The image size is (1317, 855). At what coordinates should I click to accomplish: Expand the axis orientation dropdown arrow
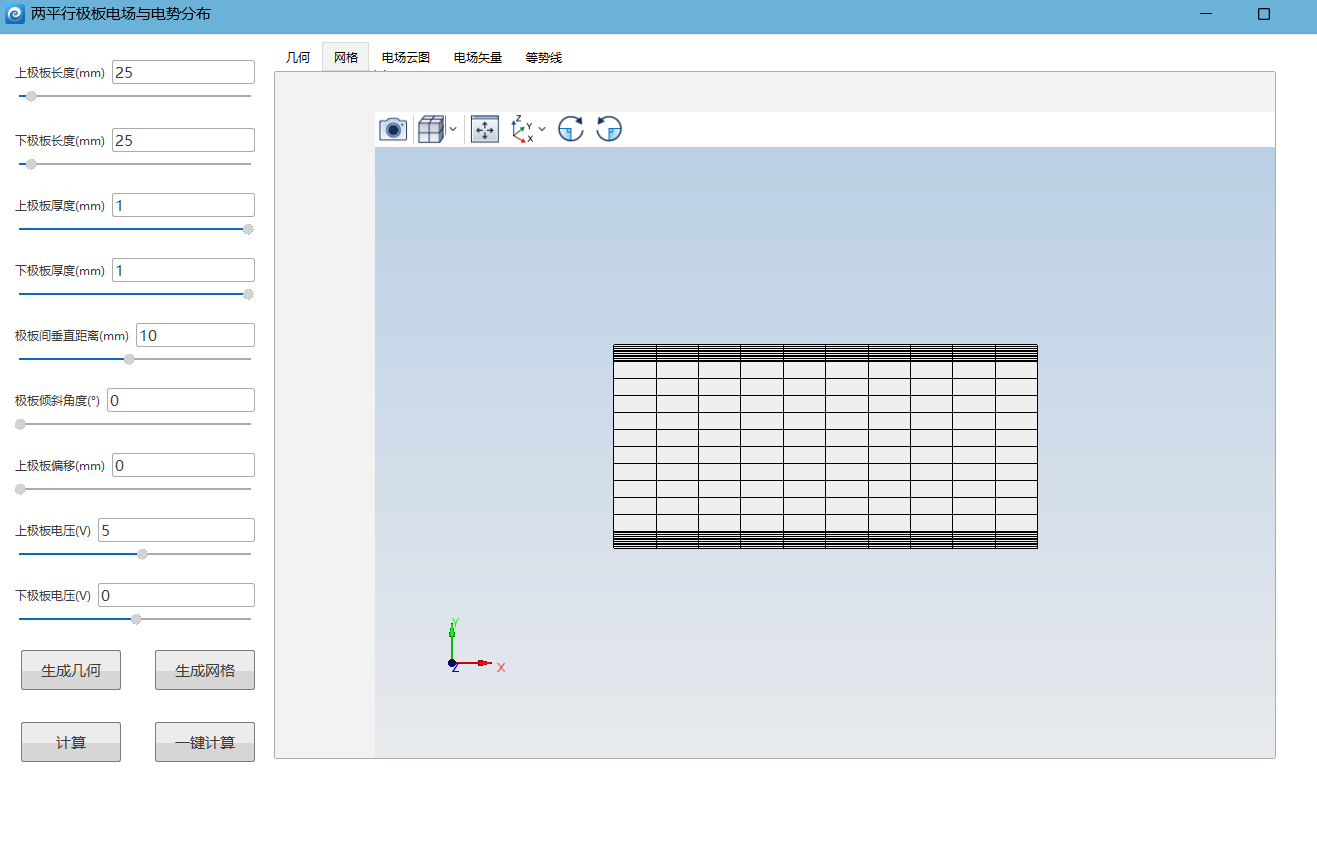[542, 129]
